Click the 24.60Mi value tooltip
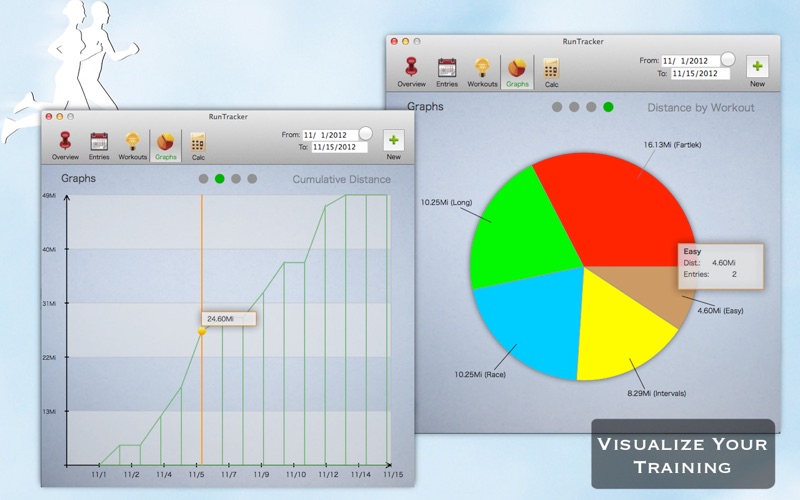 [x=229, y=319]
